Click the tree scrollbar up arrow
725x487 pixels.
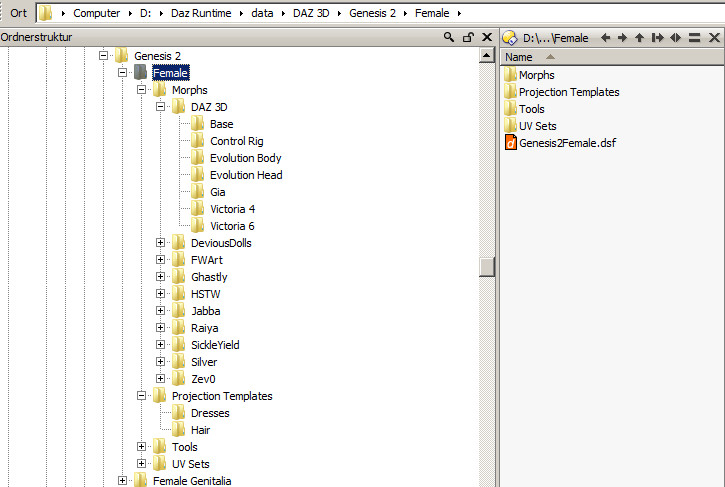pyautogui.click(x=486, y=56)
